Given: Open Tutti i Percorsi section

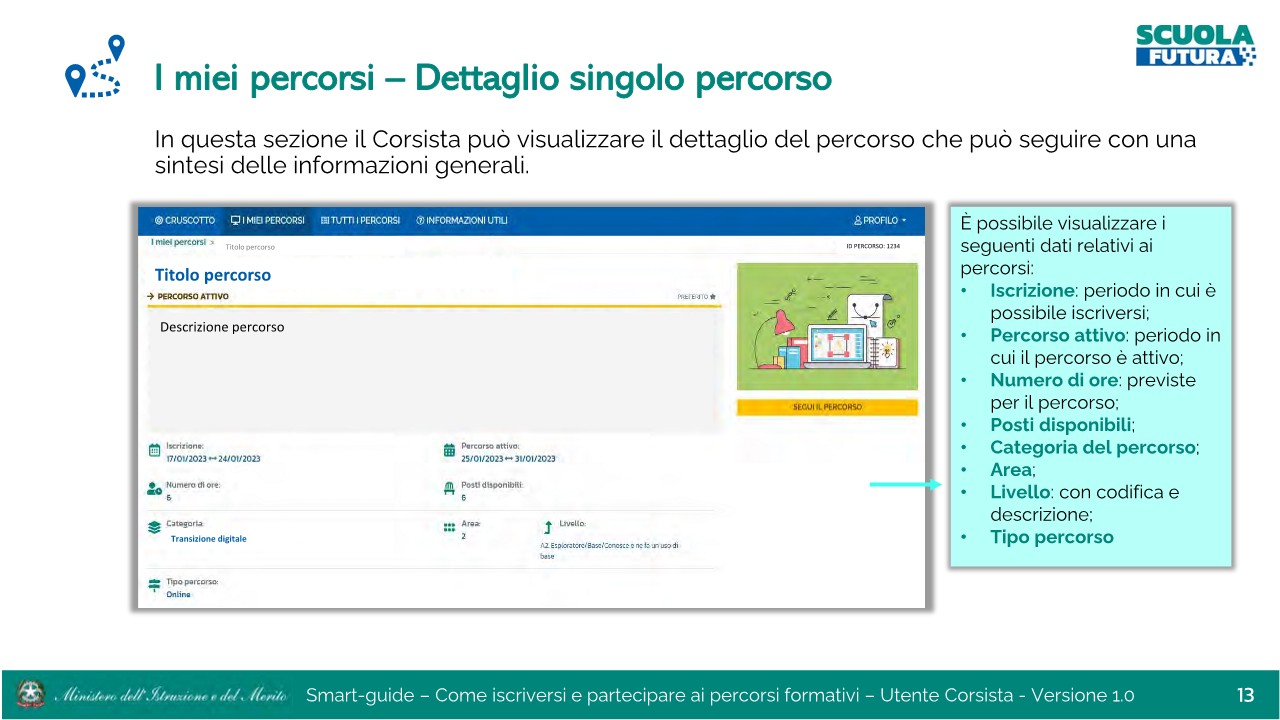Looking at the screenshot, I should point(360,220).
